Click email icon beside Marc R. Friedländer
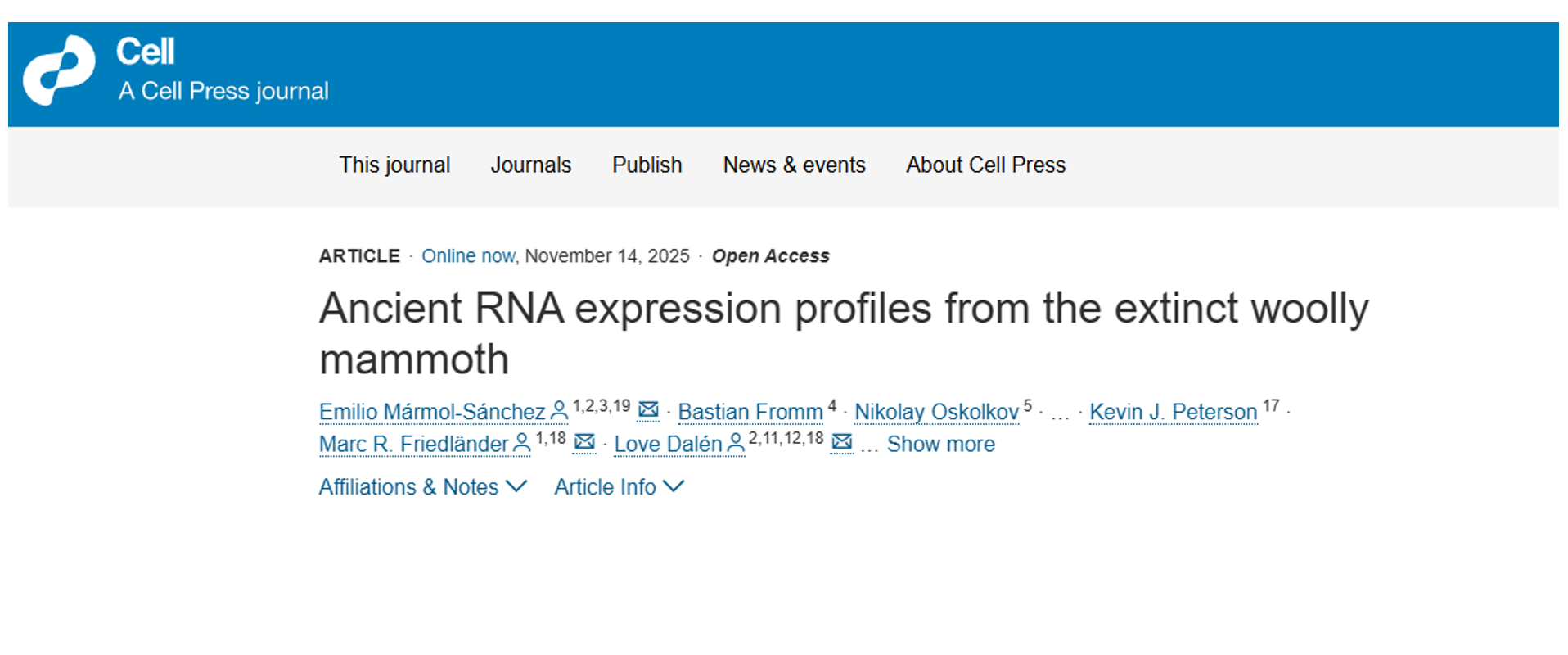The width and height of the screenshot is (1568, 655). 584,442
